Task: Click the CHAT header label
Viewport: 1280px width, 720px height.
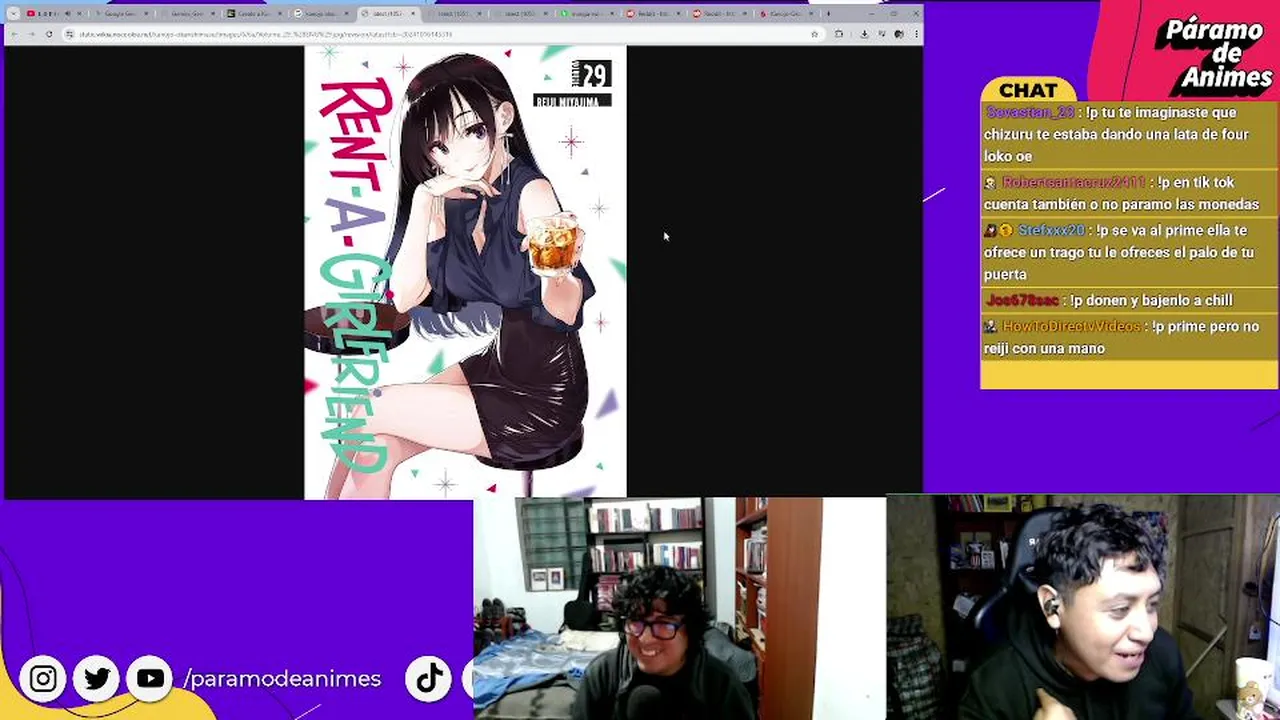Action: 1028,90
